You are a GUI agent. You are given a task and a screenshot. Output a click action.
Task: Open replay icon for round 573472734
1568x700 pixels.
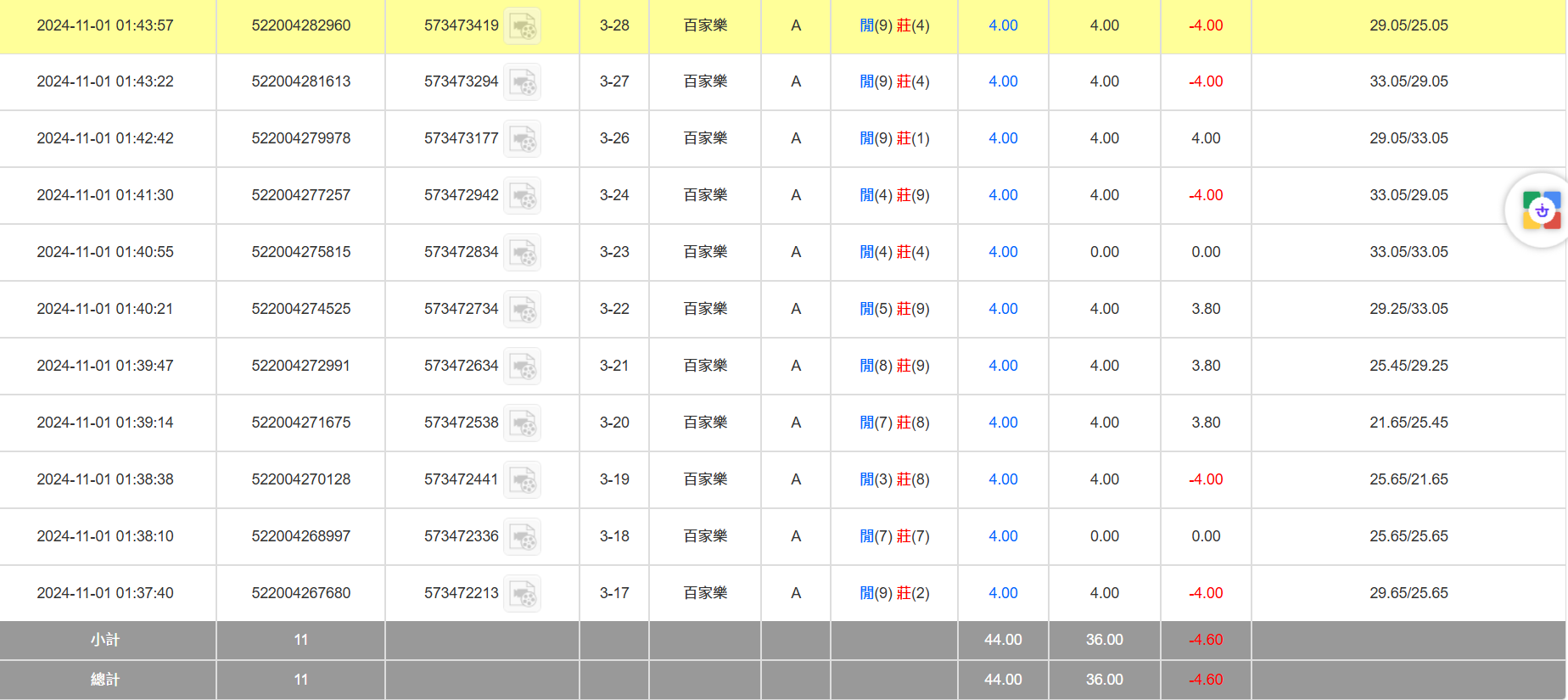tap(522, 310)
